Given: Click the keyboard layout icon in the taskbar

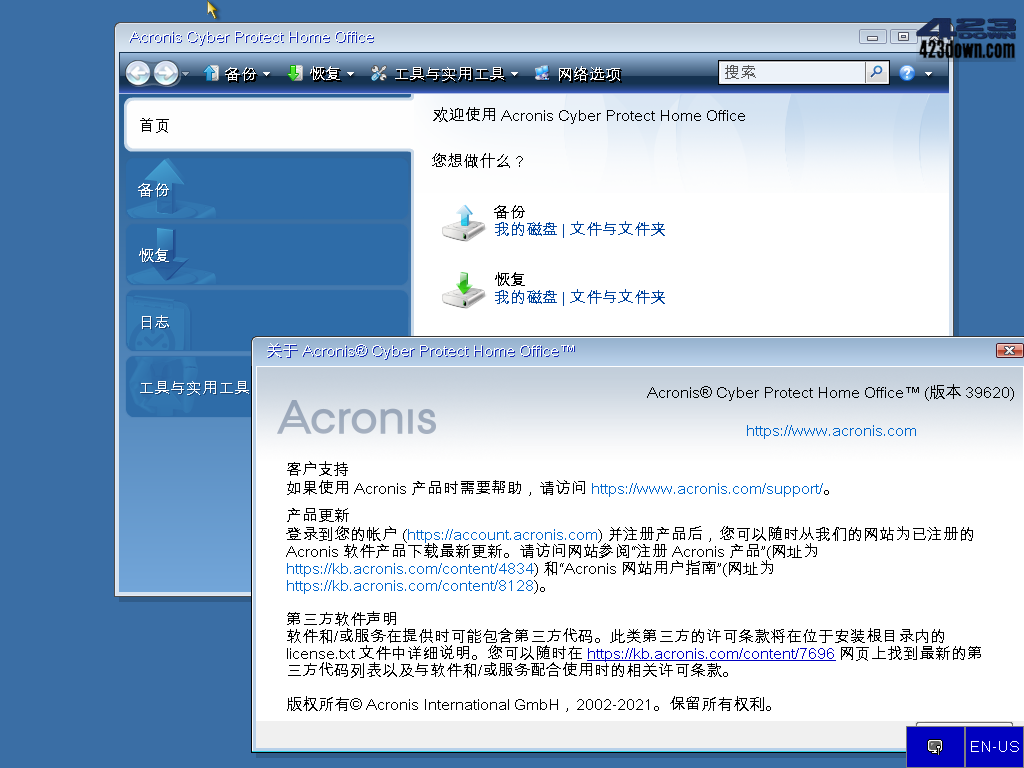Looking at the screenshot, I should click(935, 747).
